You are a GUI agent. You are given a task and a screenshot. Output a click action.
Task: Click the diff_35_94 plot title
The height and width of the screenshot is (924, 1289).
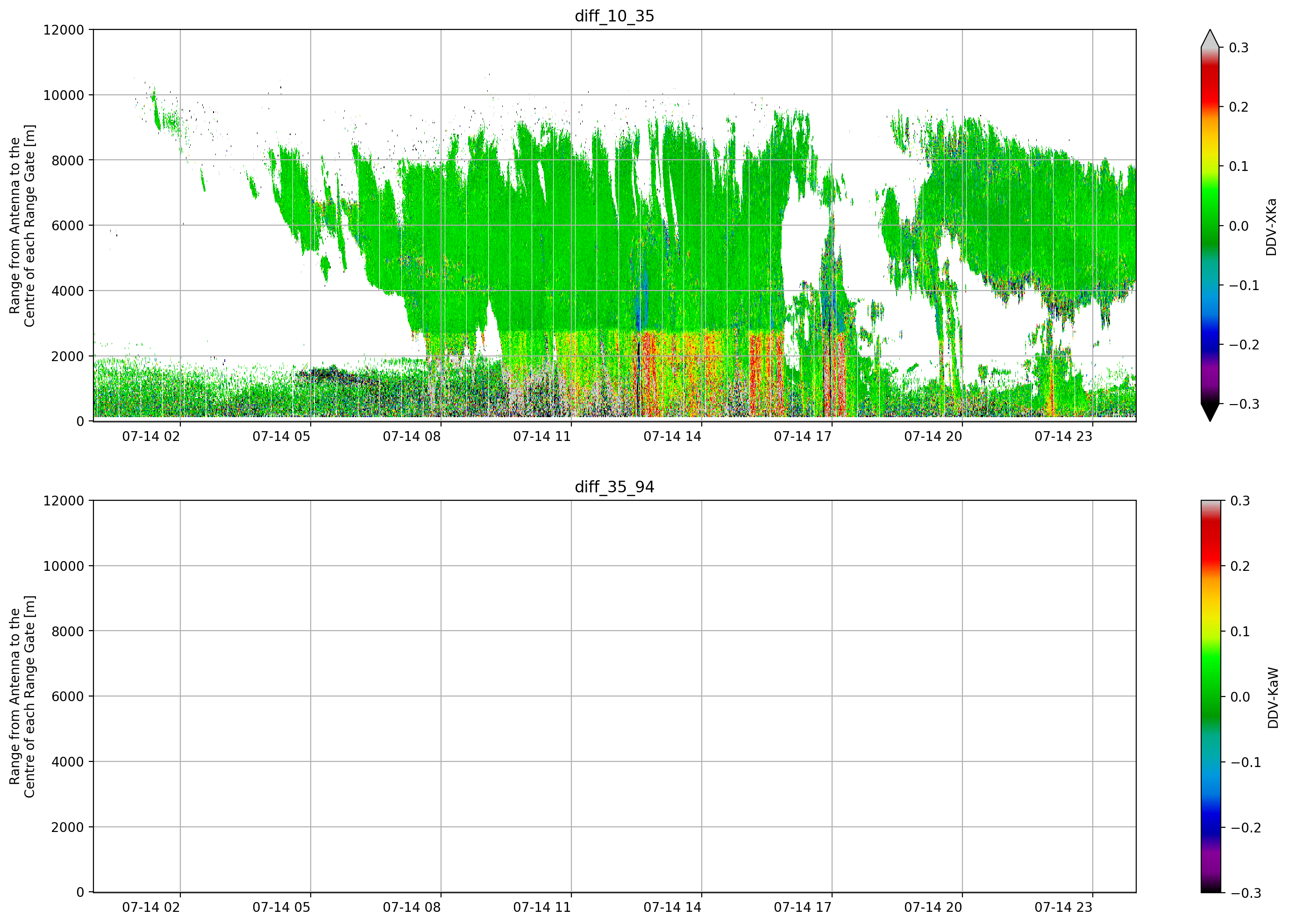(x=614, y=487)
